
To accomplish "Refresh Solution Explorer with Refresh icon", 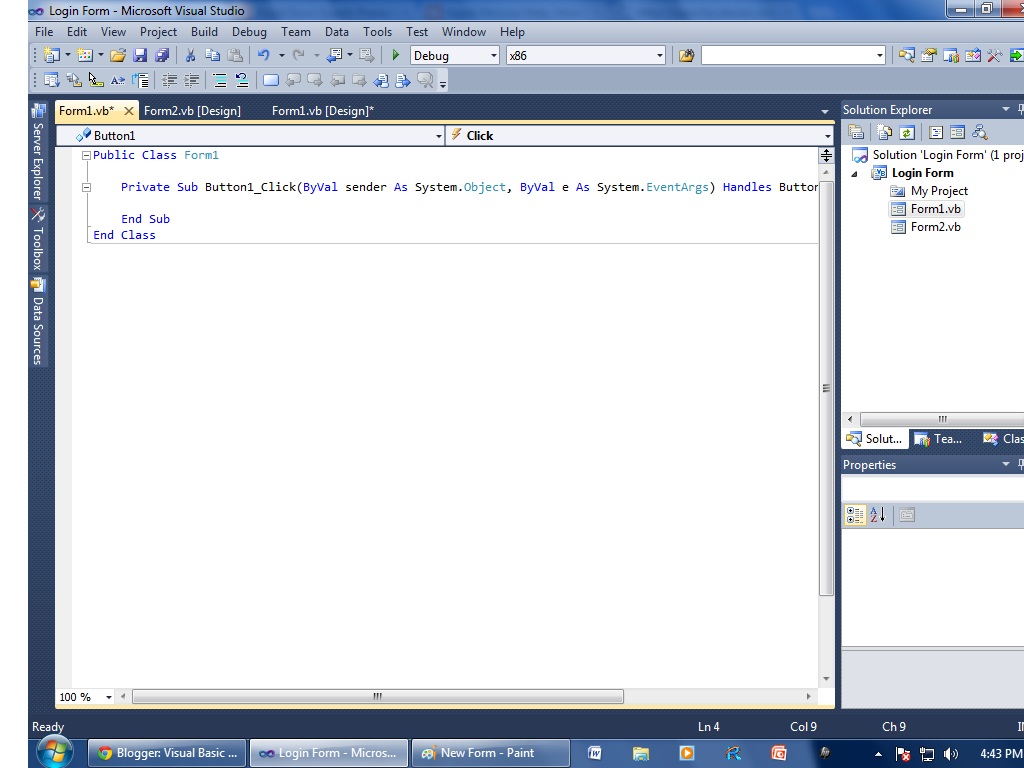I will tap(906, 133).
